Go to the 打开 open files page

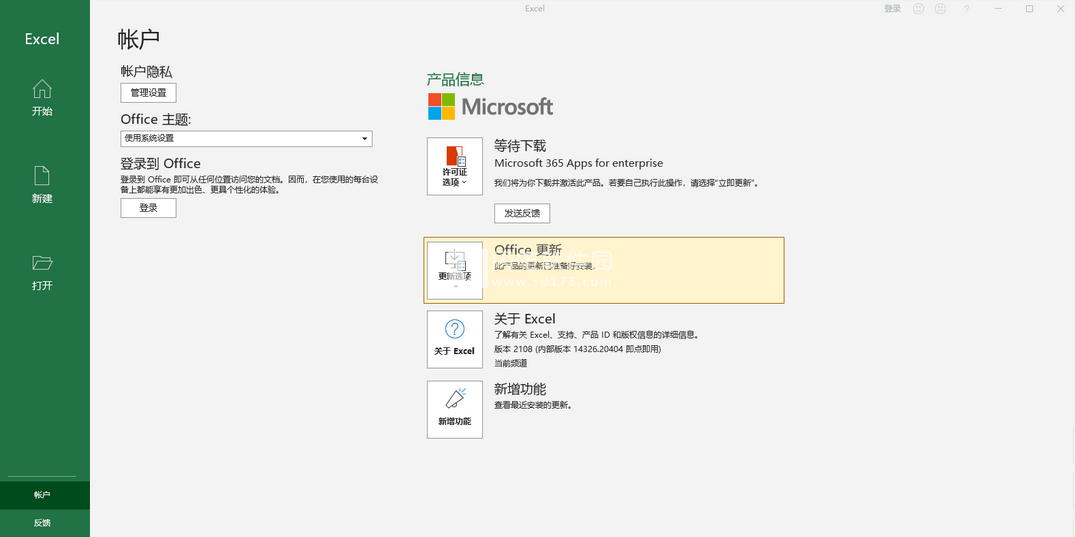tap(43, 273)
